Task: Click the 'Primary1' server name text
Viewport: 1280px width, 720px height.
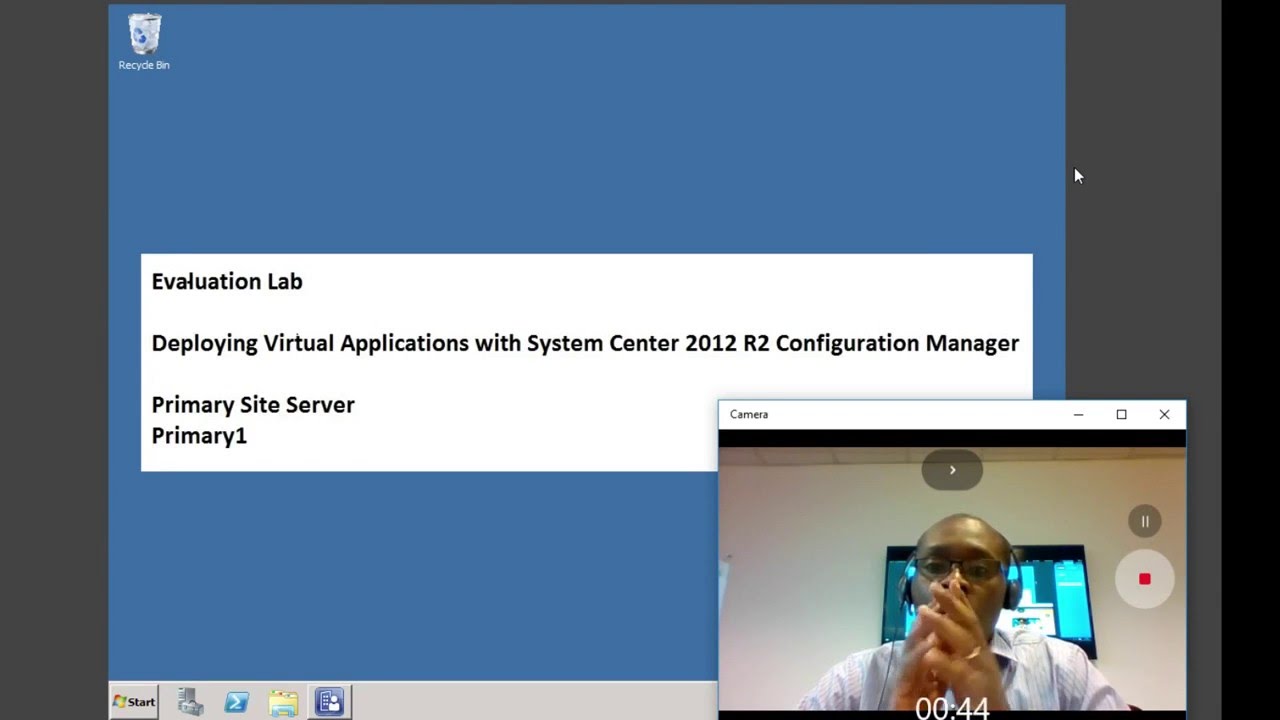Action: 199,436
